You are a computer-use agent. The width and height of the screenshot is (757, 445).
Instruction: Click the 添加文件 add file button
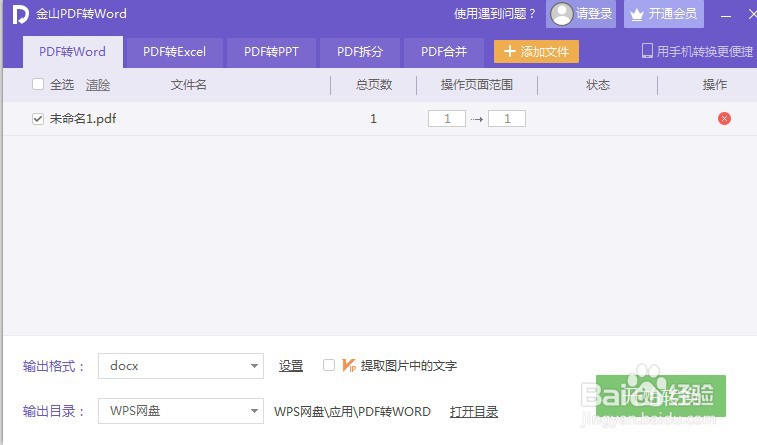[x=536, y=52]
